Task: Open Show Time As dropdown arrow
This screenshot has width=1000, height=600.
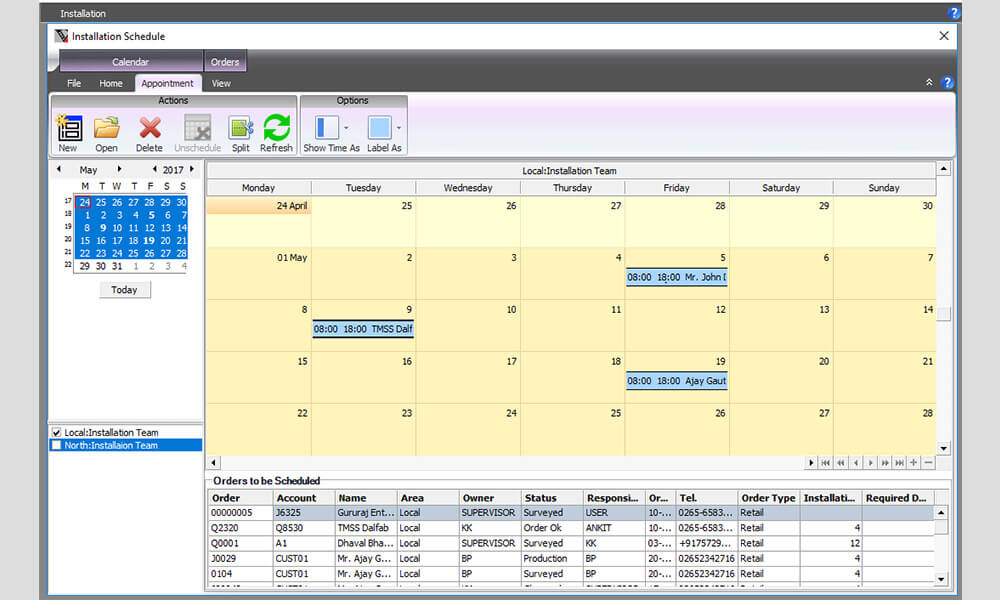Action: tap(346, 128)
